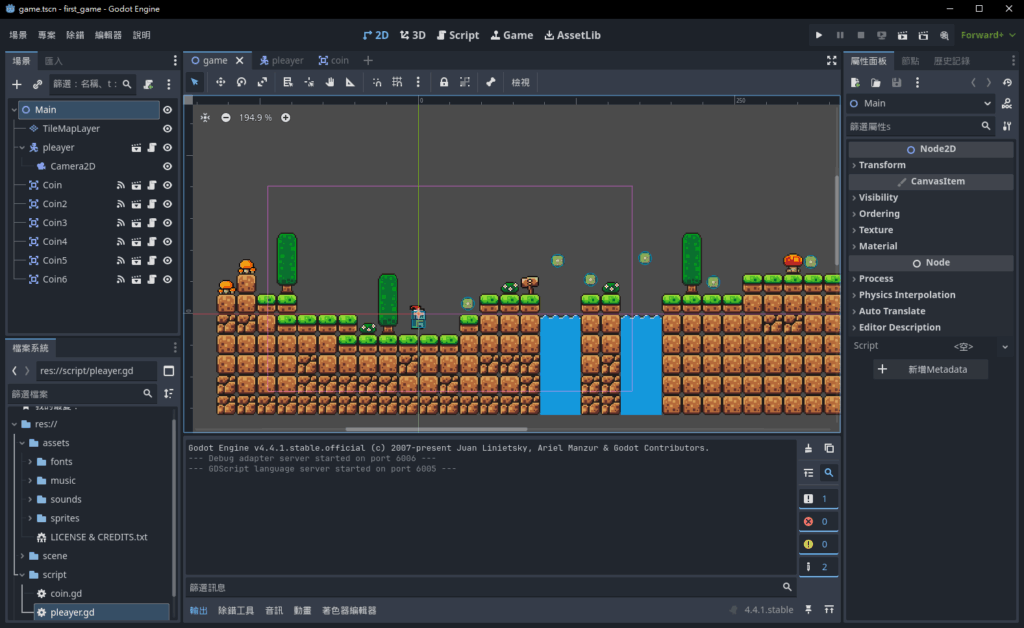Click the add new node plus icon
The width and height of the screenshot is (1024, 628).
coord(17,84)
